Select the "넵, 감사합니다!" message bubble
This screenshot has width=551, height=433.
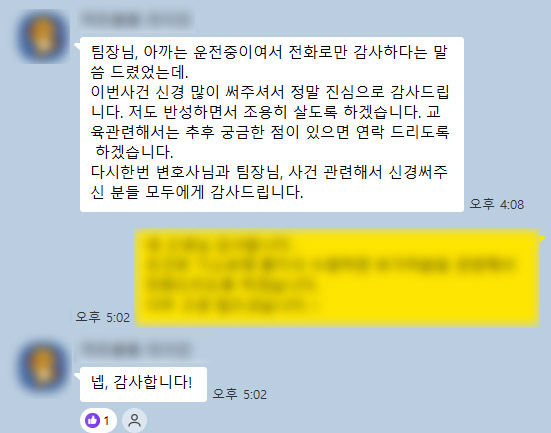(143, 384)
